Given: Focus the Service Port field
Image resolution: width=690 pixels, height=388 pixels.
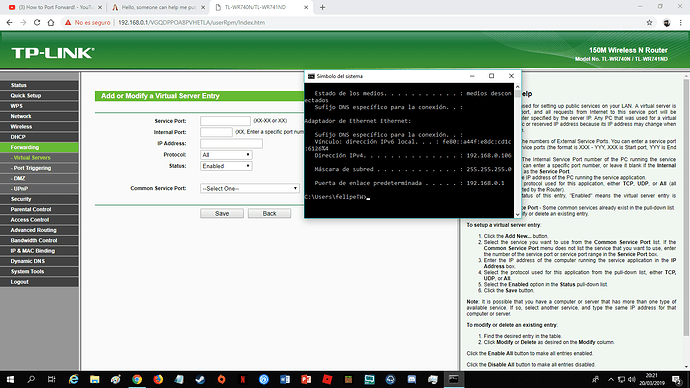Looking at the screenshot, I should point(225,121).
